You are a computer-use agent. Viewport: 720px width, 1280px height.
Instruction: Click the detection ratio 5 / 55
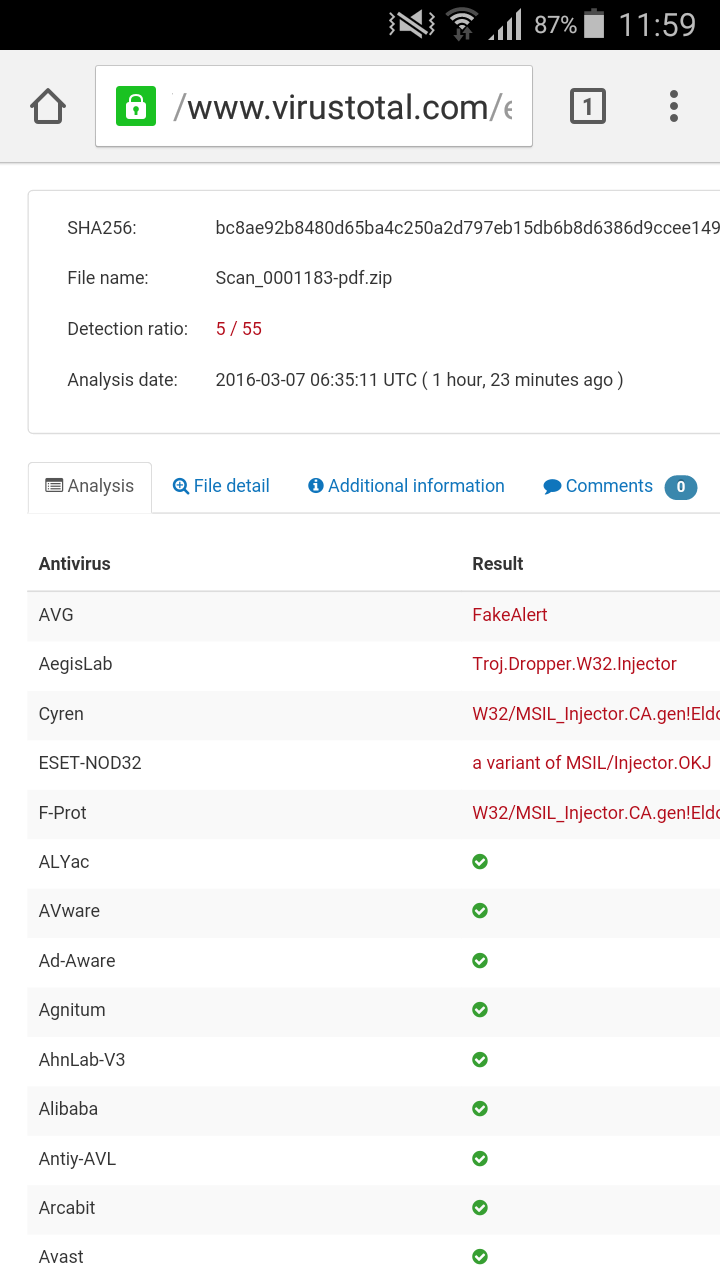239,329
